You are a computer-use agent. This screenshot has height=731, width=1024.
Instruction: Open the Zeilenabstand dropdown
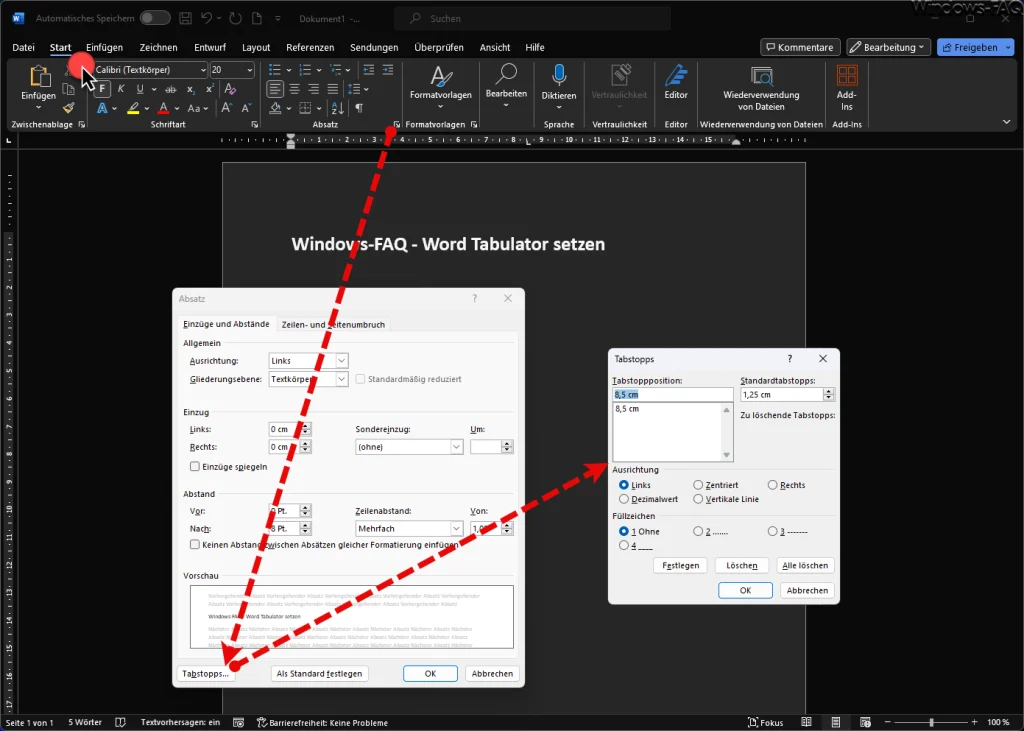[x=456, y=528]
